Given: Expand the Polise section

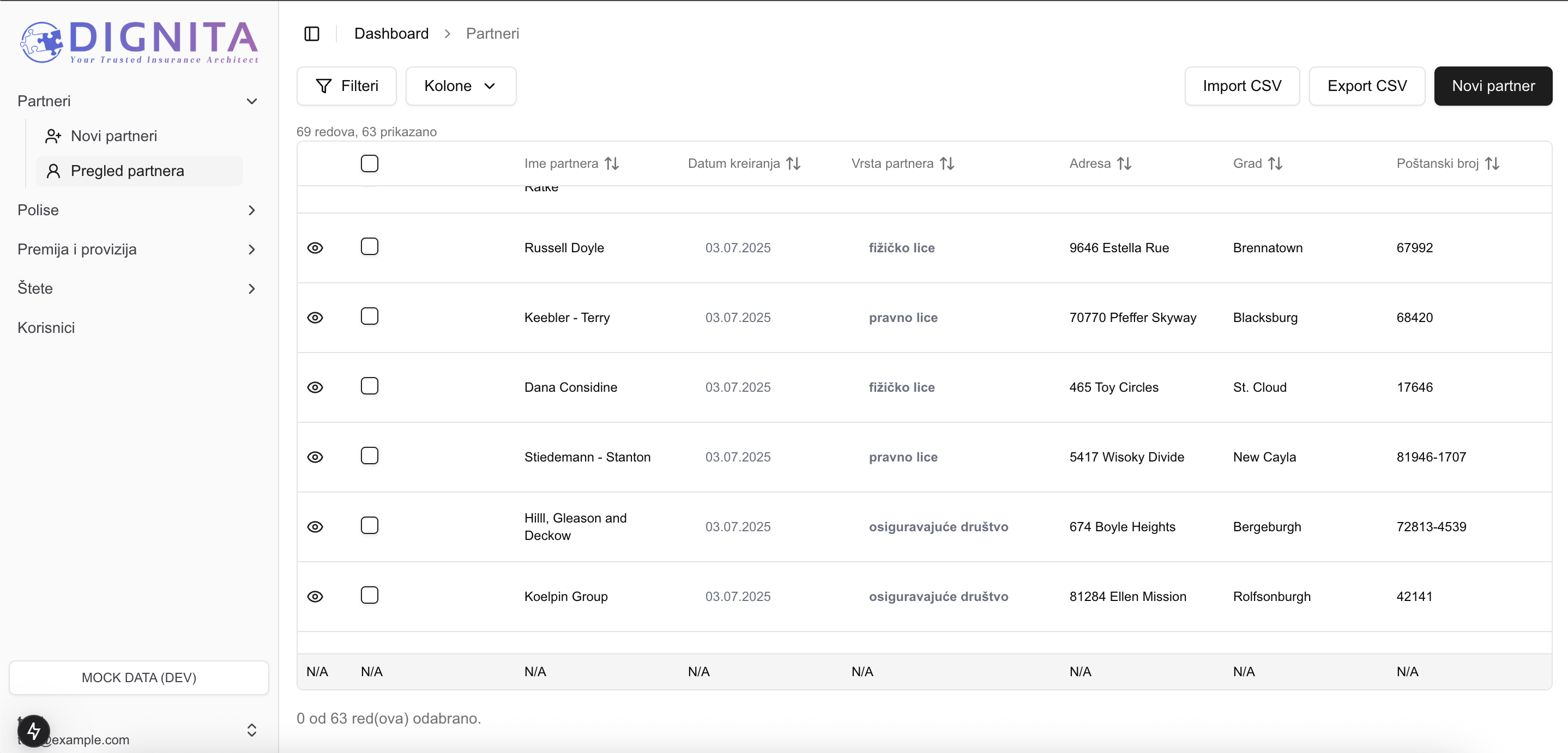Looking at the screenshot, I should 251,210.
